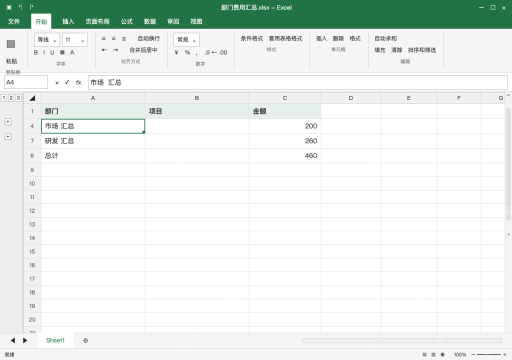Image resolution: width=512 pixels, height=360 pixels.
Task: Click 删除 Delete cells button
Action: [x=338, y=39]
